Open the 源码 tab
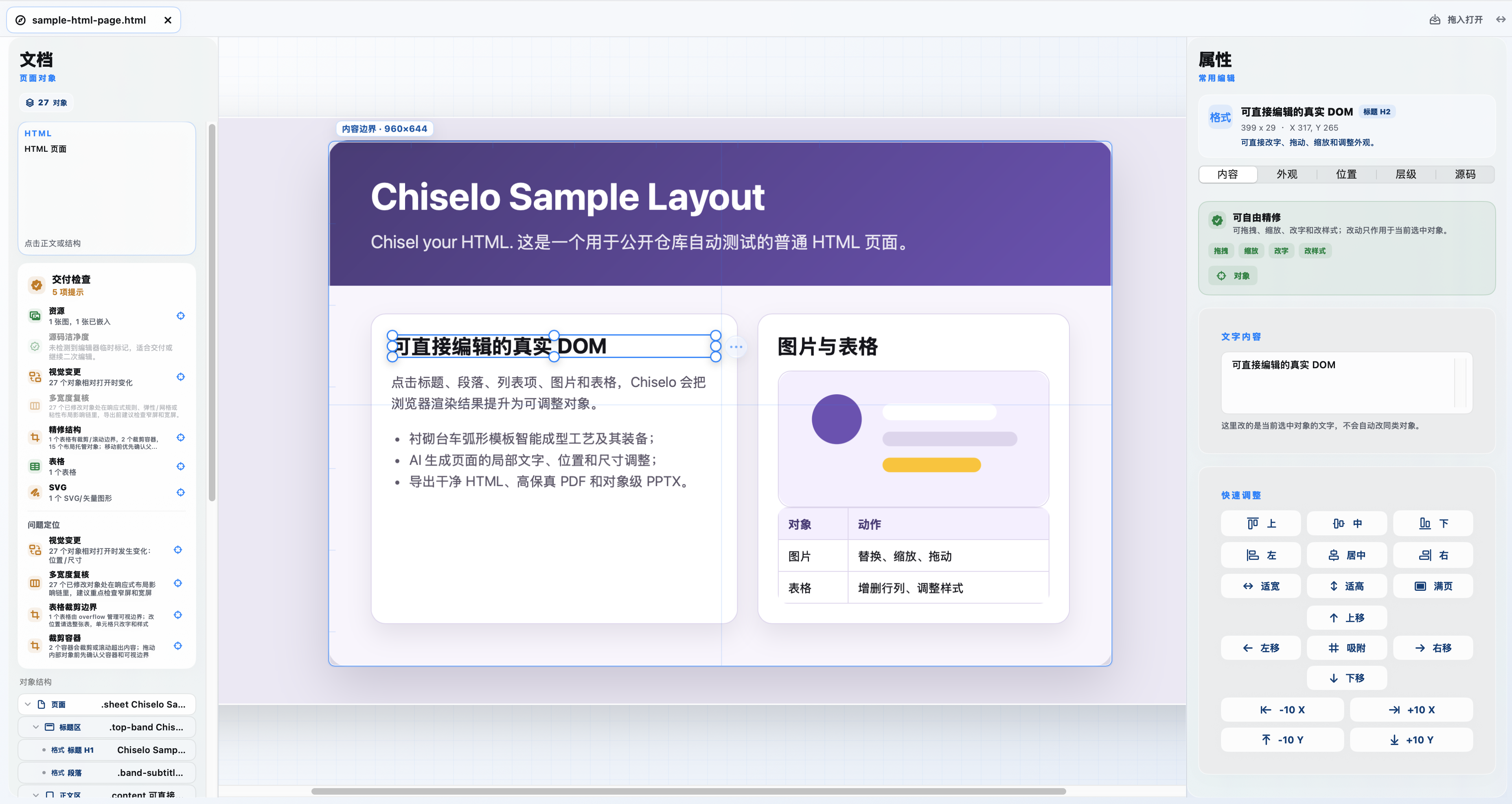 1464,174
